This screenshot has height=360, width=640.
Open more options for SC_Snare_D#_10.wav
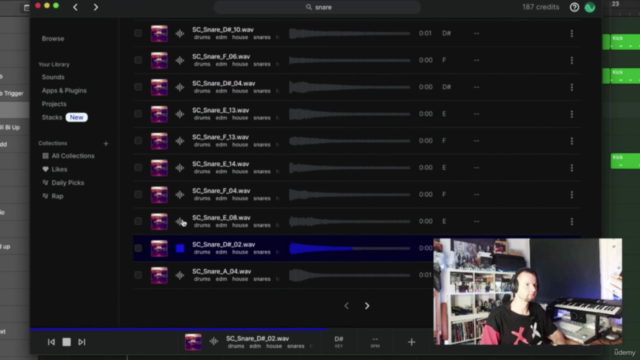[571, 33]
